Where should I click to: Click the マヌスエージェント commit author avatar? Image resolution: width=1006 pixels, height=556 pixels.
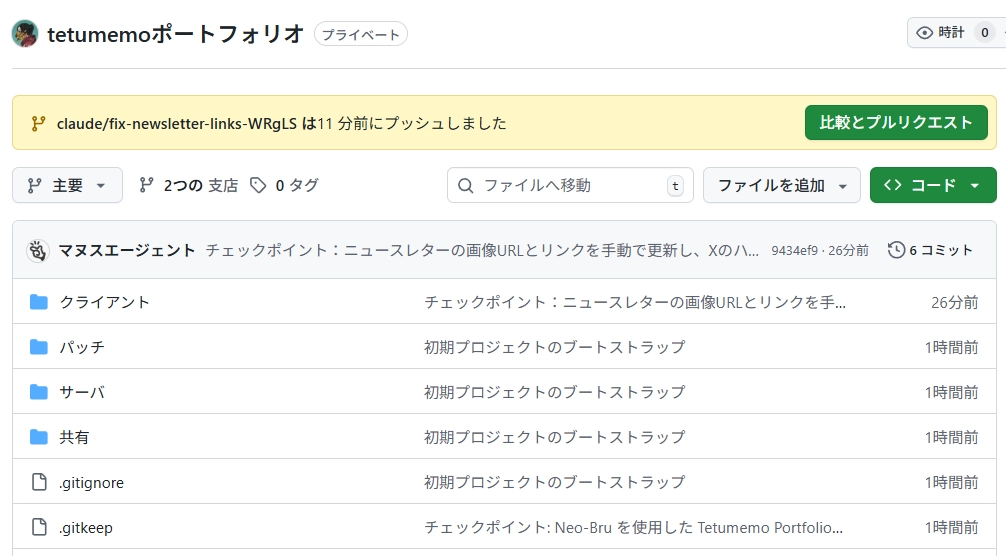tap(38, 250)
